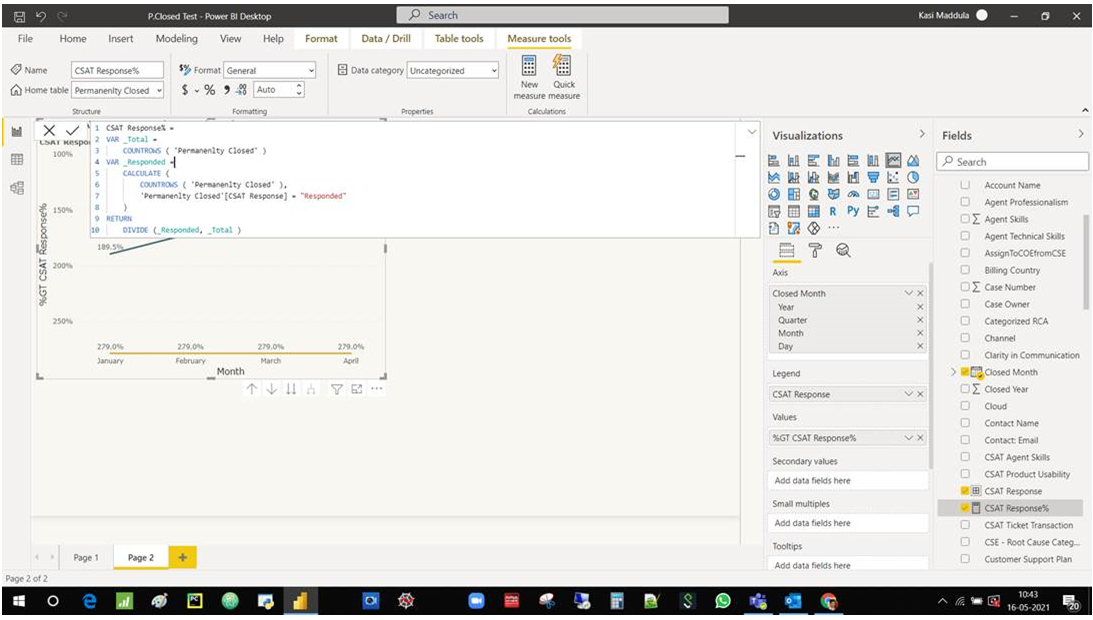Open Model view in left sidebar
Image resolution: width=1093 pixels, height=620 pixels.
17,188
